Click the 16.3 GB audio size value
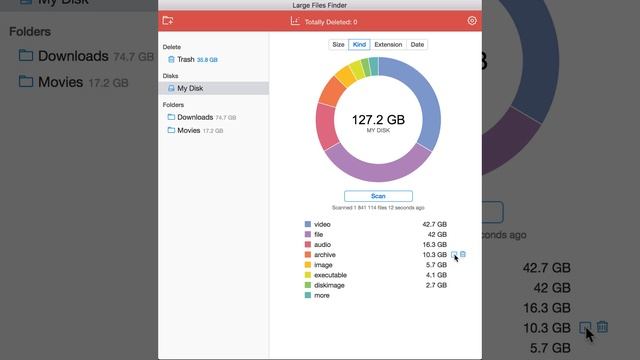Screen dimensions: 640x360 point(434,244)
